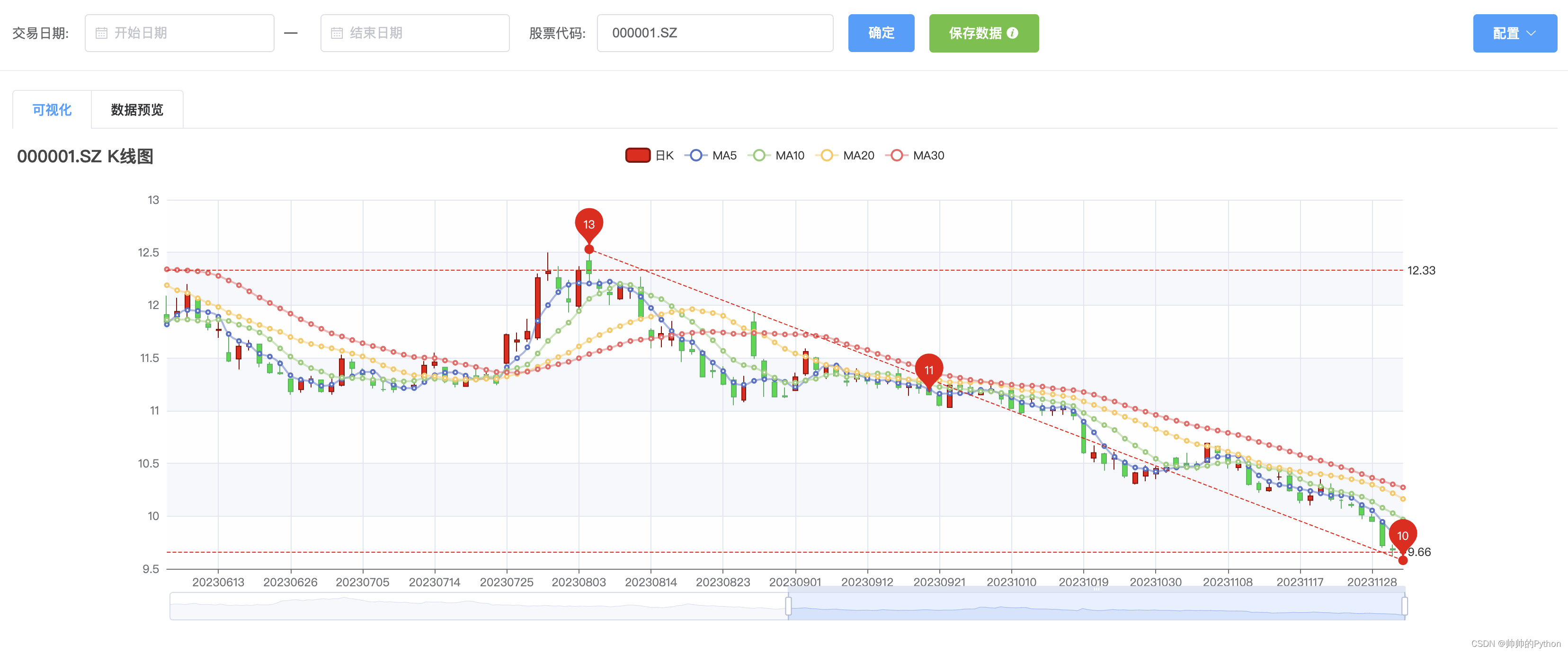Click the 20230613 x-axis date label
Screen dimensions: 1568x653
point(218,582)
